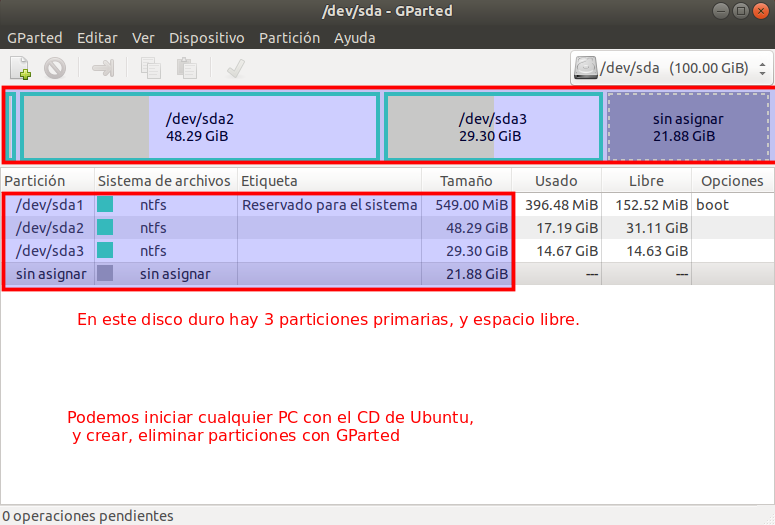Close the GParted window
This screenshot has width=775, height=525.
[761, 10]
